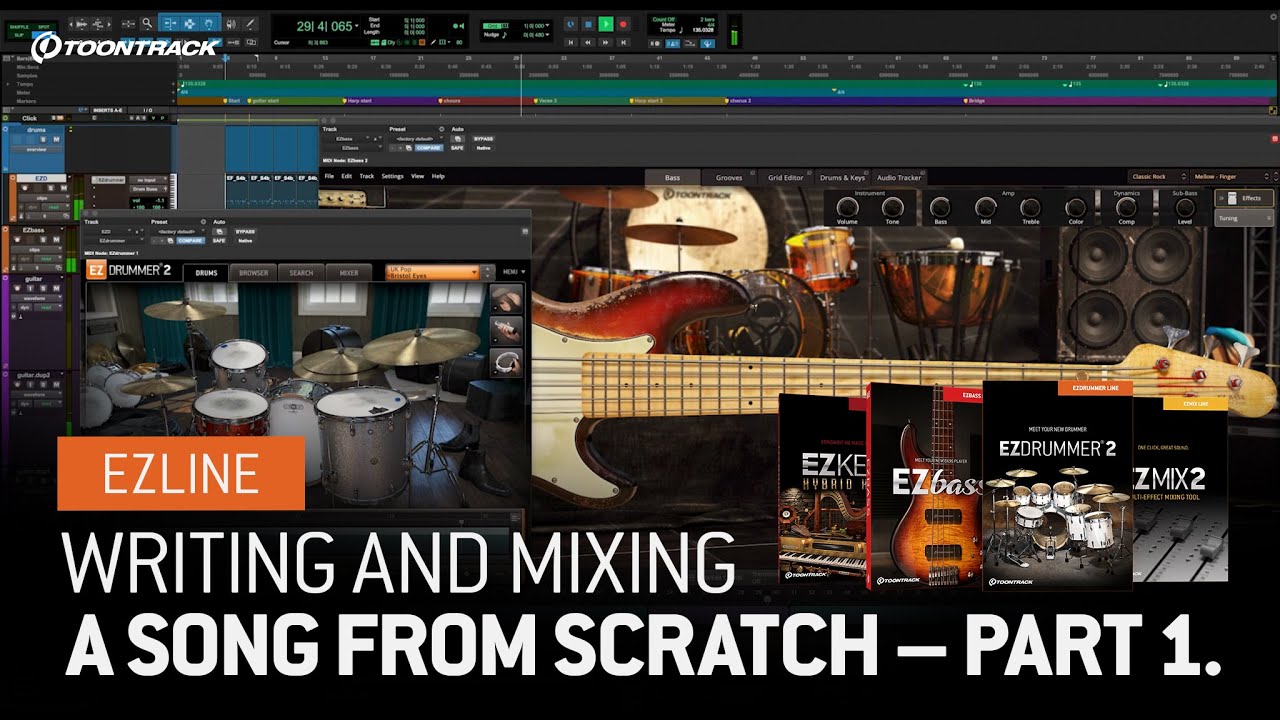The width and height of the screenshot is (1280, 720).
Task: Enable Spot edit mode
Action: (x=44, y=26)
